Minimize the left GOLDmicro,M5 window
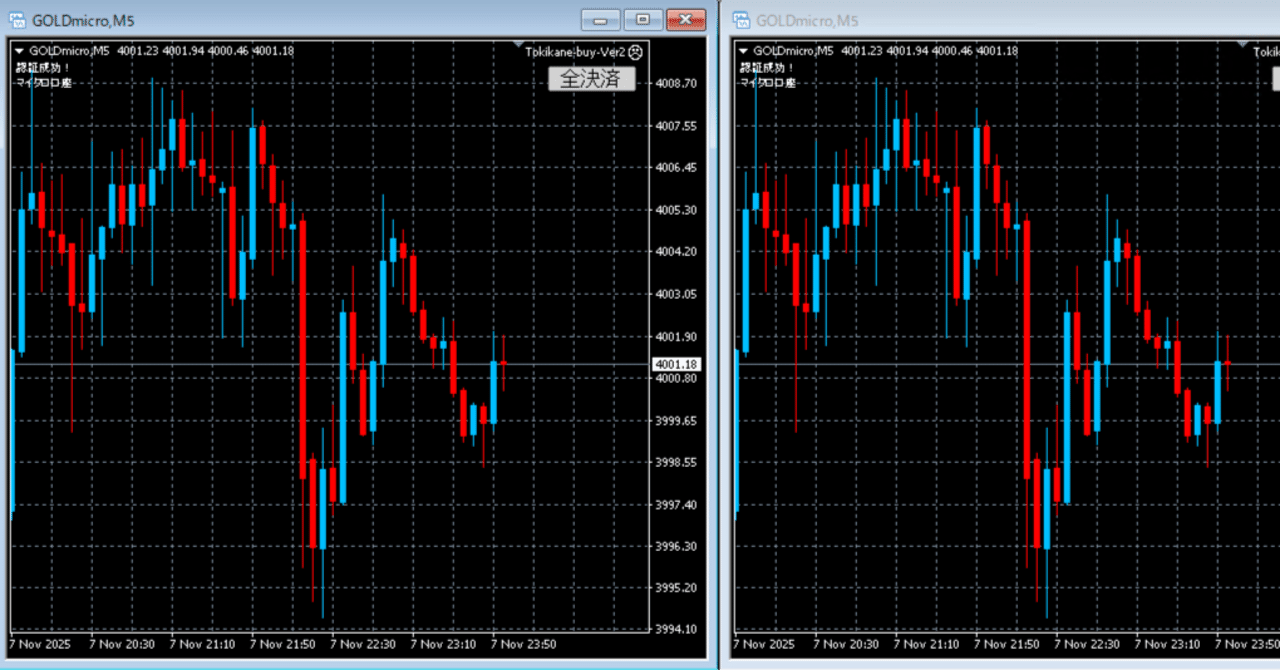The height and width of the screenshot is (670, 1280). click(x=600, y=19)
